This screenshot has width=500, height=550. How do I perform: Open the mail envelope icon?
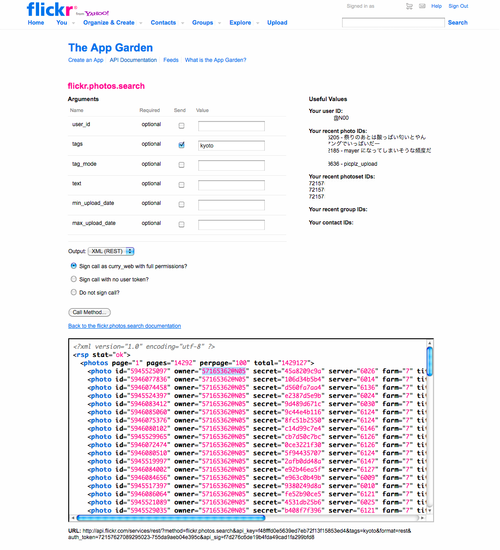[x=422, y=6]
